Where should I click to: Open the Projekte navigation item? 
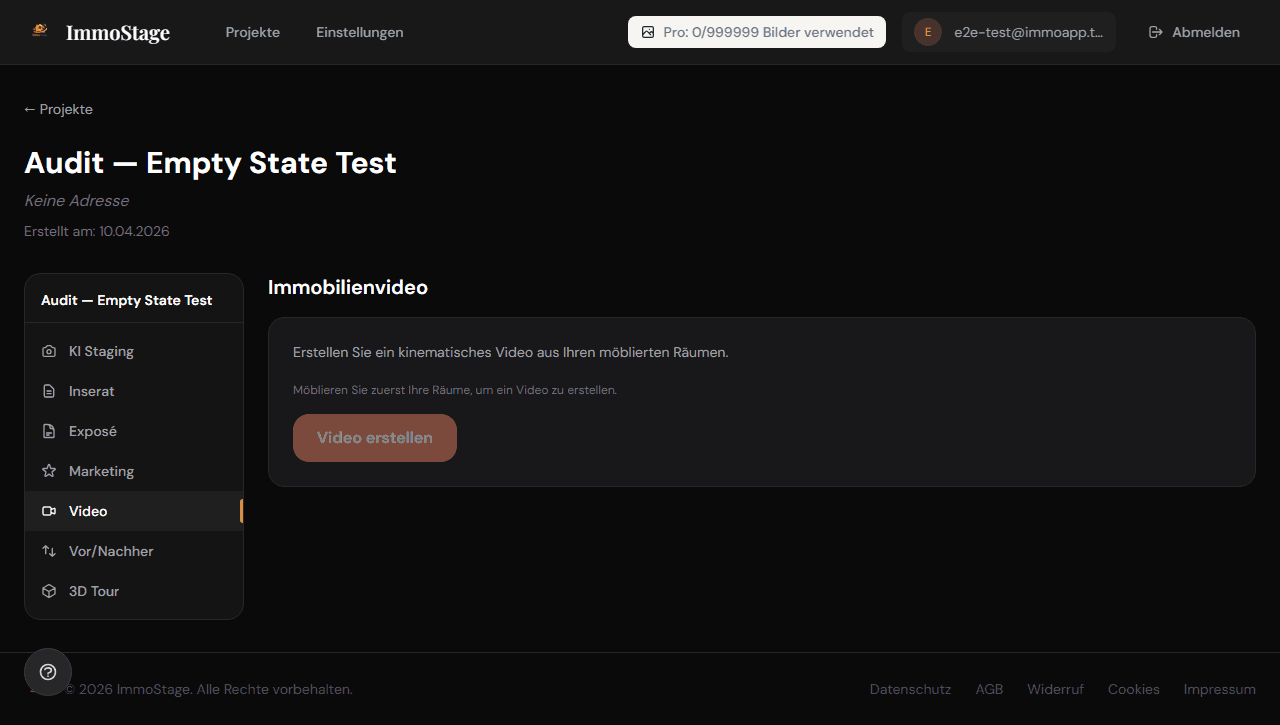[x=252, y=32]
